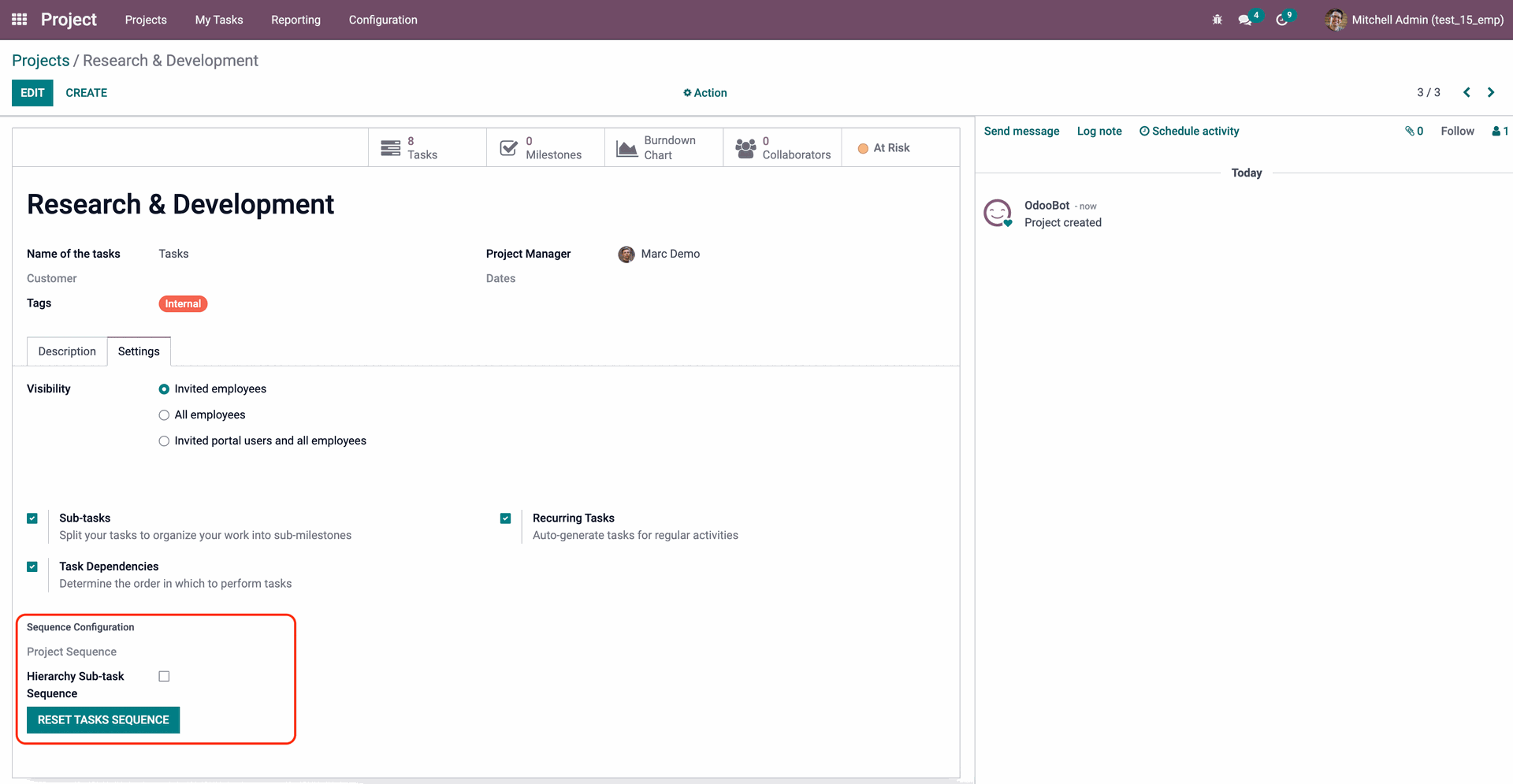This screenshot has height=784, width=1513.
Task: Switch to the Description tab
Action: pyautogui.click(x=66, y=351)
